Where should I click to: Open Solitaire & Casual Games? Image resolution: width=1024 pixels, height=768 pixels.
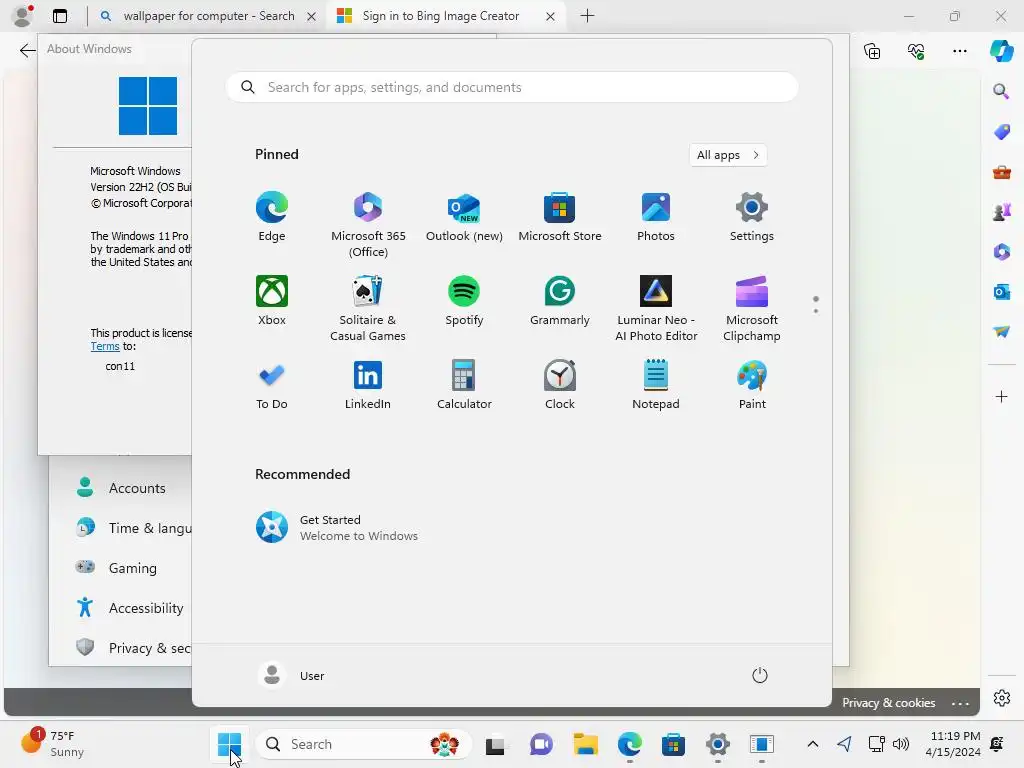(368, 308)
